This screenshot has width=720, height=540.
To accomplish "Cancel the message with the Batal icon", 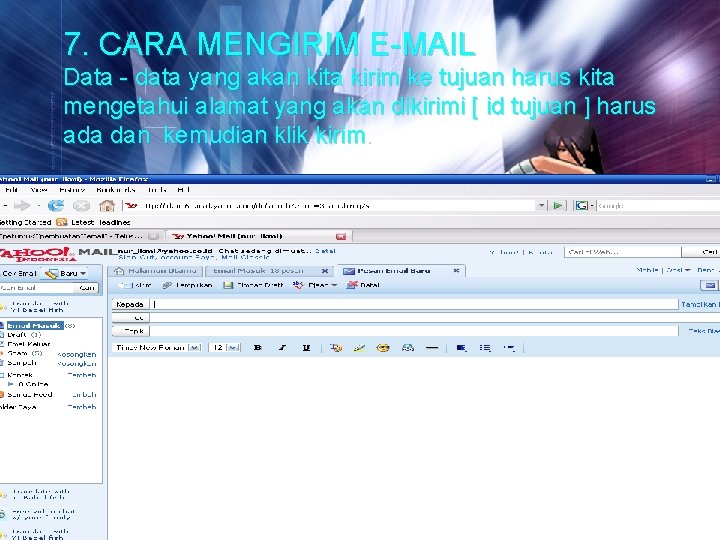I will [352, 285].
